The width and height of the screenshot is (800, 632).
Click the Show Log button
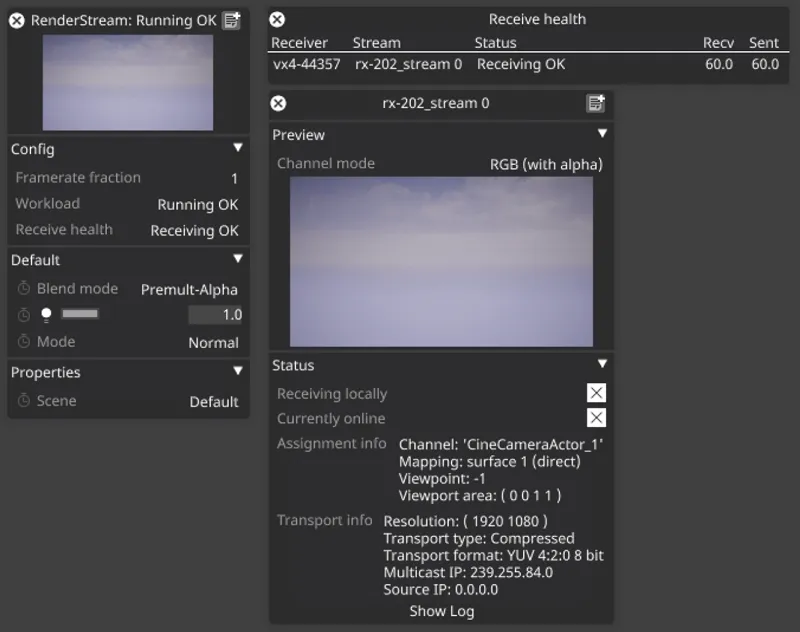pyautogui.click(x=441, y=611)
